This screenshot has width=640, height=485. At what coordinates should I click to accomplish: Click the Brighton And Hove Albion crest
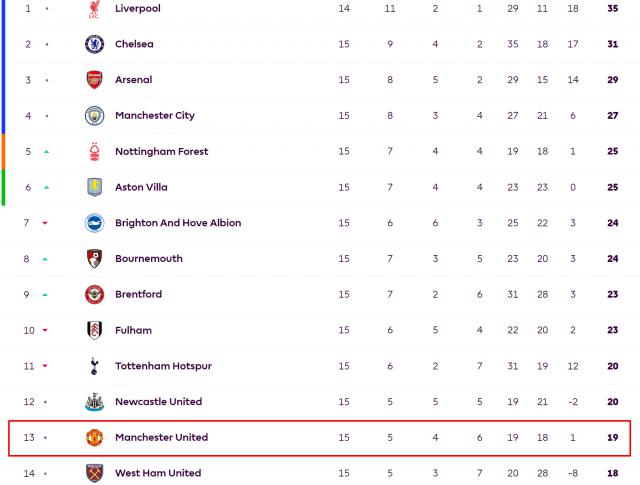94,223
